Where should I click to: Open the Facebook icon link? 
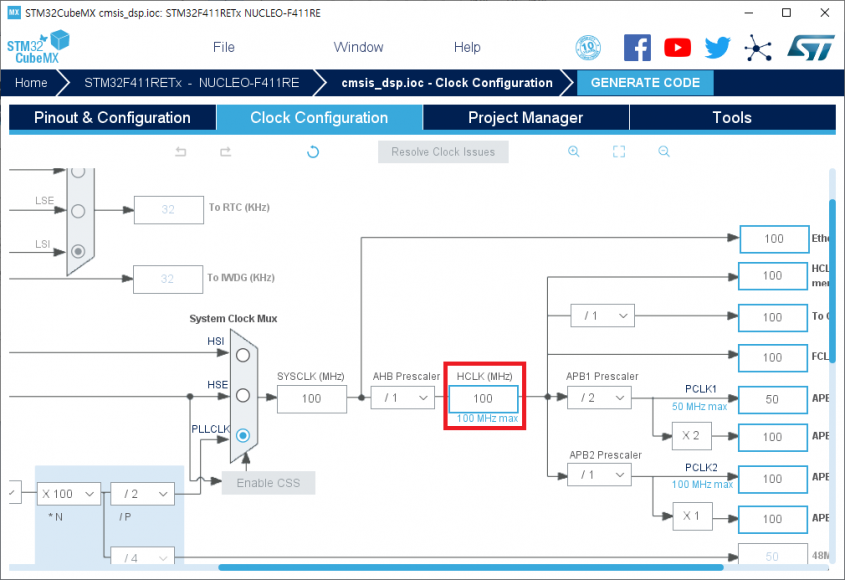coord(637,47)
